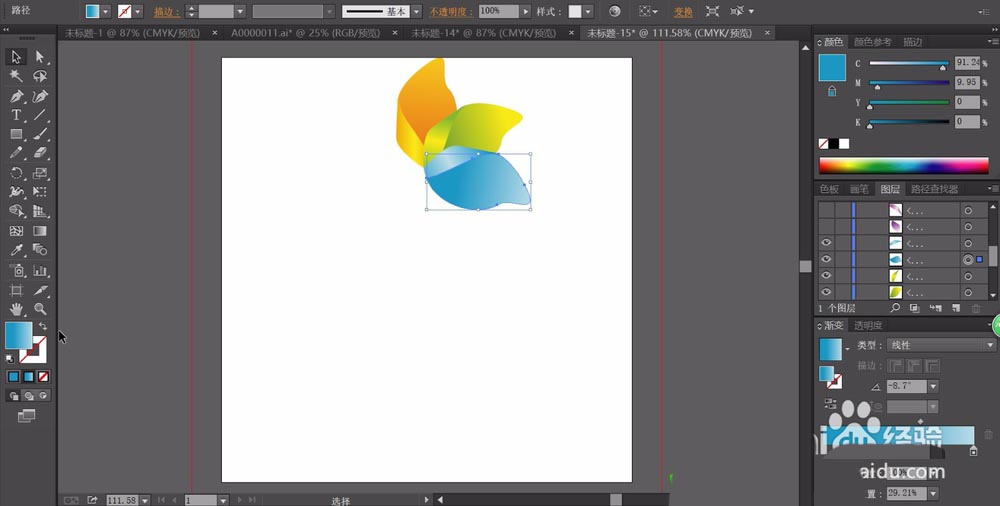Click the create new layer icon
Viewport: 1000px width, 506px height.
click(955, 308)
